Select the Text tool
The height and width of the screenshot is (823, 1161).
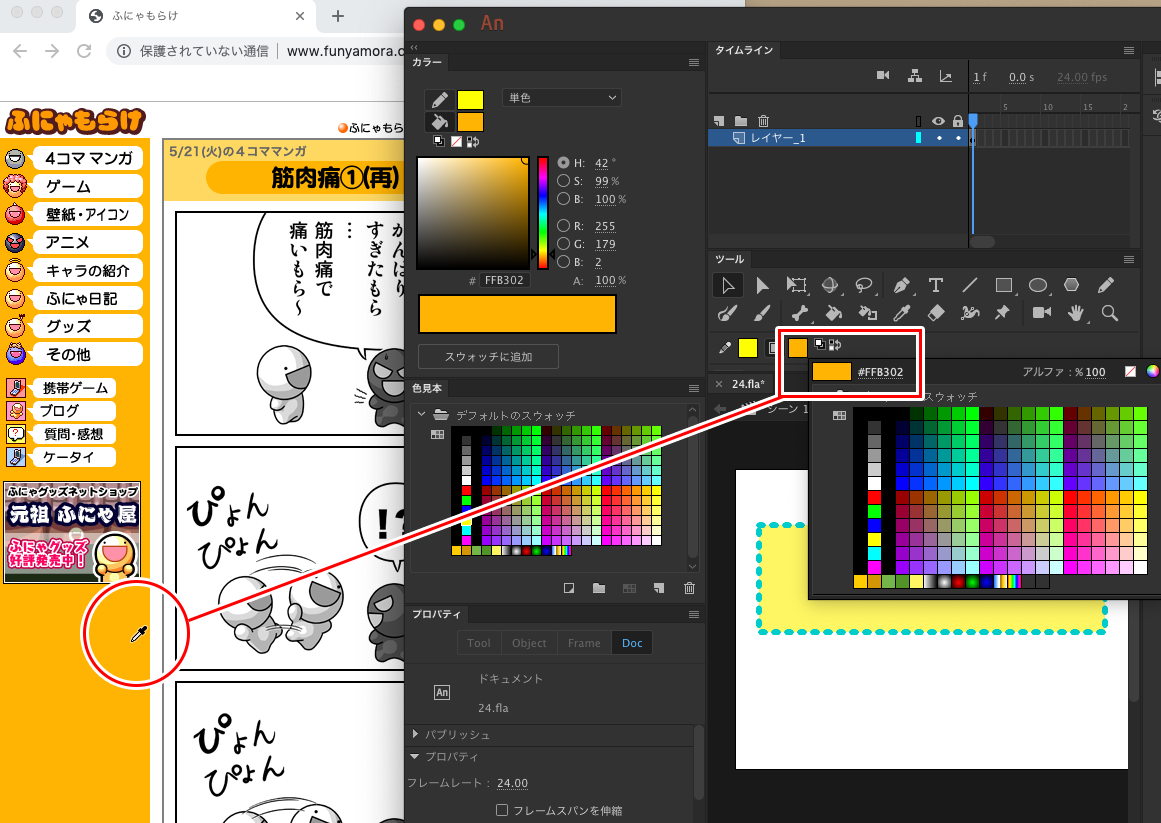click(935, 286)
